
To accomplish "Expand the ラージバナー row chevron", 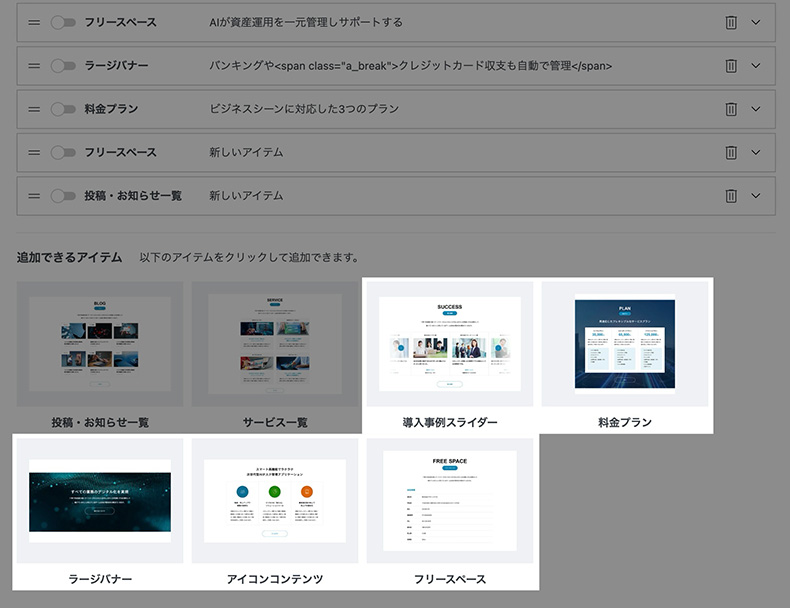I will (x=756, y=66).
